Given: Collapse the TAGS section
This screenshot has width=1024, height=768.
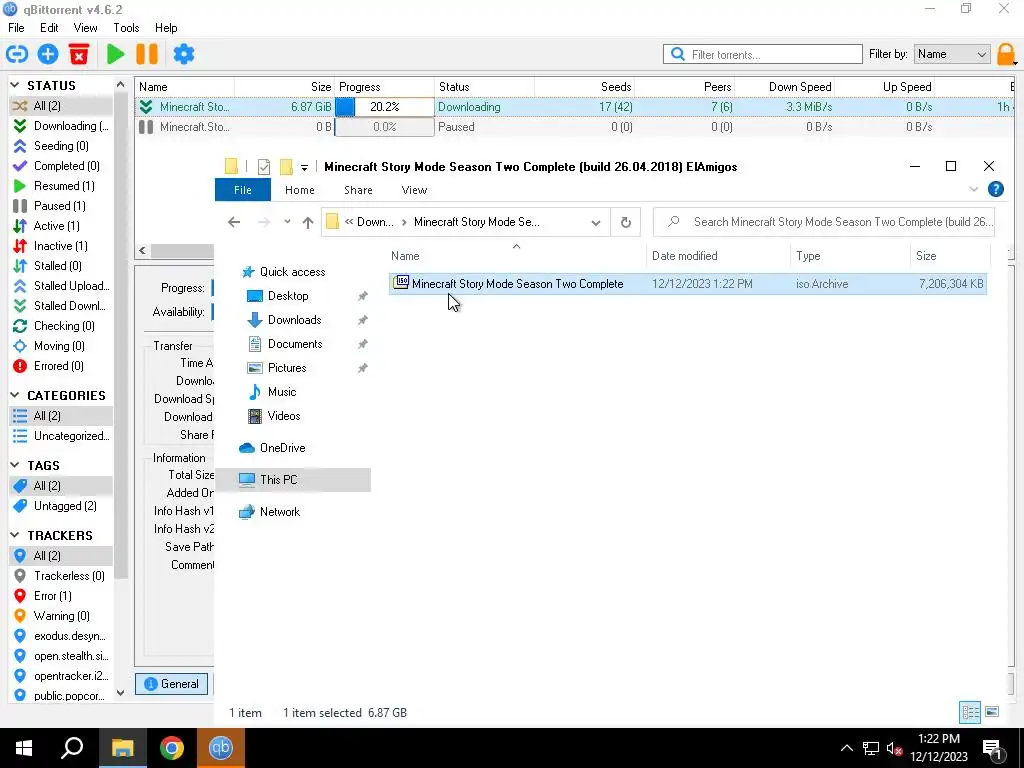Looking at the screenshot, I should tap(15, 465).
